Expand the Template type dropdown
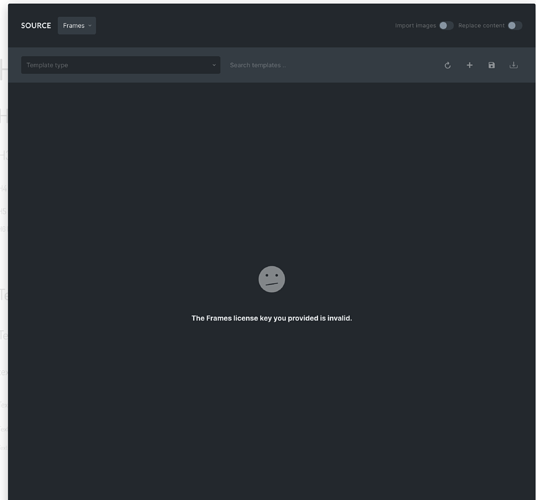536x500 pixels. coord(120,65)
